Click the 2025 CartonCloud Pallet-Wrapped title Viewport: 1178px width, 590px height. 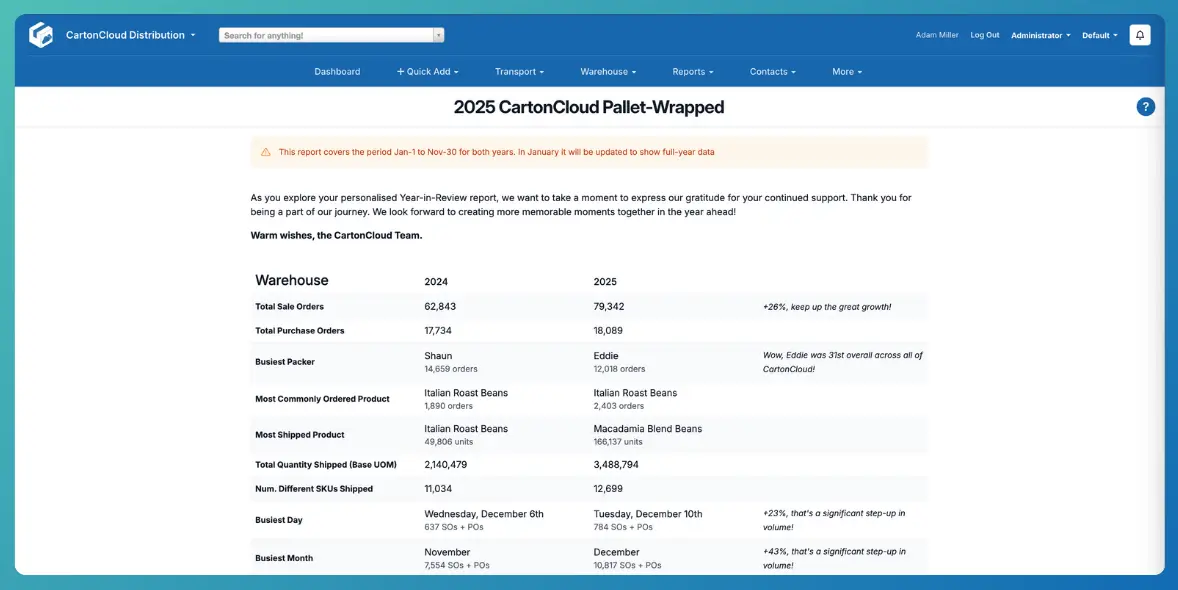tap(589, 107)
